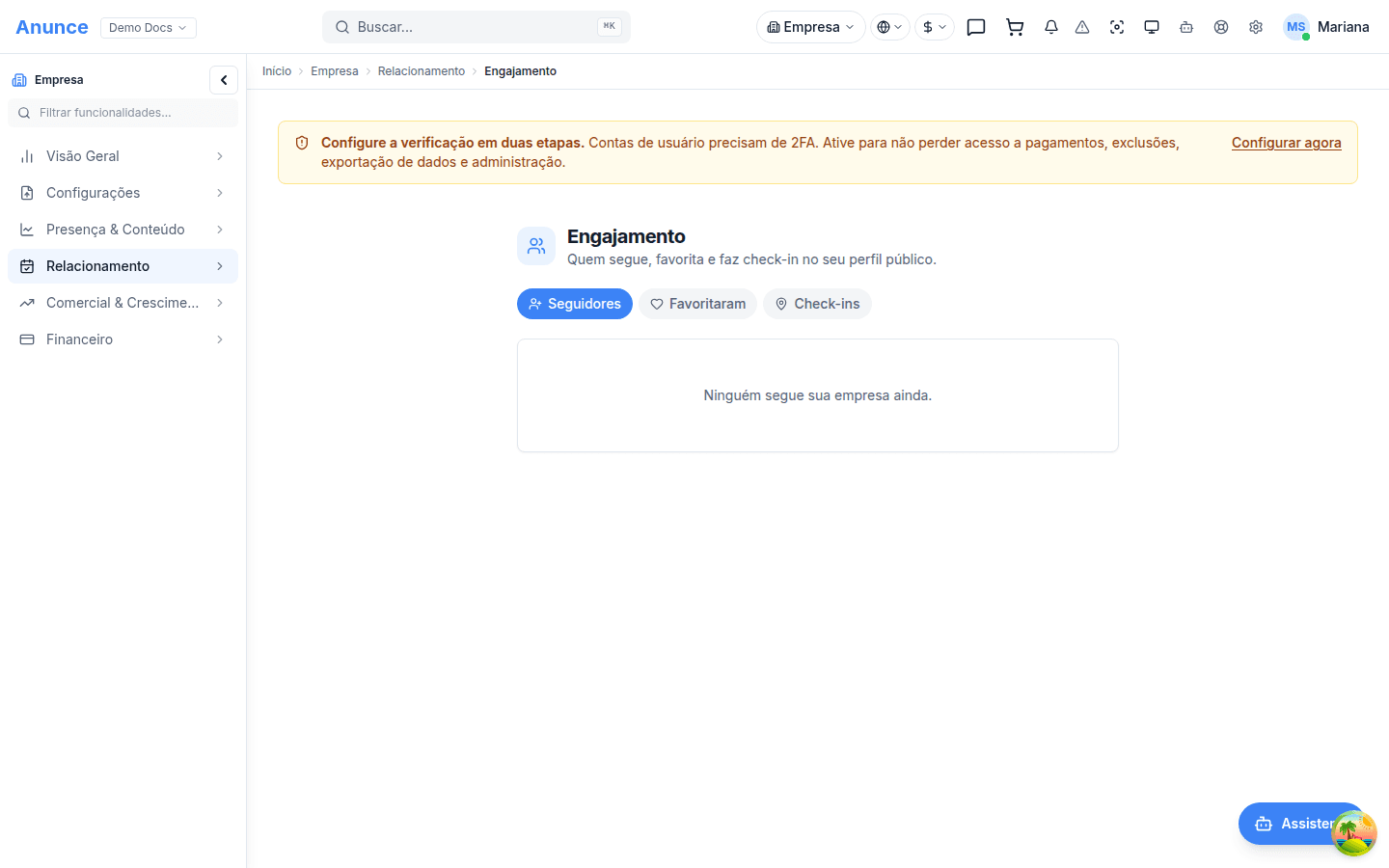Click the warning triangle alerts icon
1389x868 pixels.
pos(1082,27)
